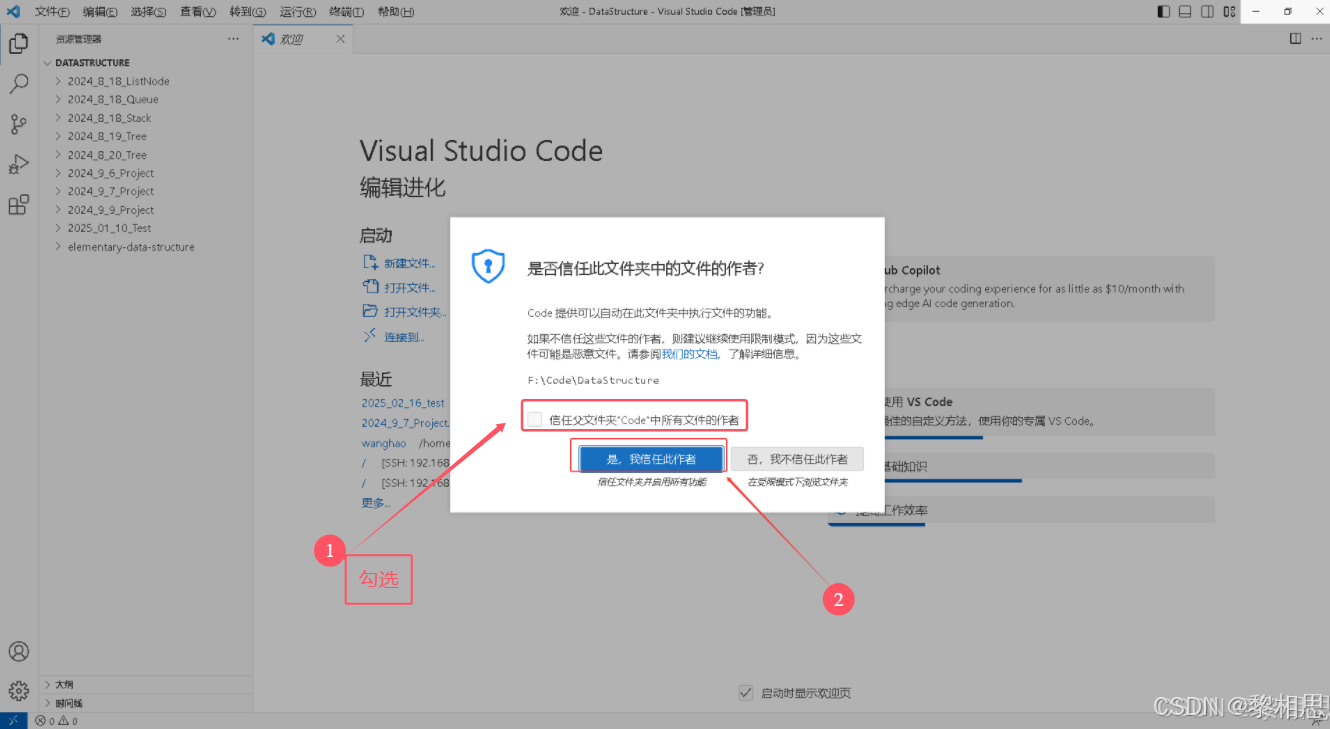The width and height of the screenshot is (1330, 729).
Task: Open errors and warnings count in status bar
Action: click(x=56, y=721)
